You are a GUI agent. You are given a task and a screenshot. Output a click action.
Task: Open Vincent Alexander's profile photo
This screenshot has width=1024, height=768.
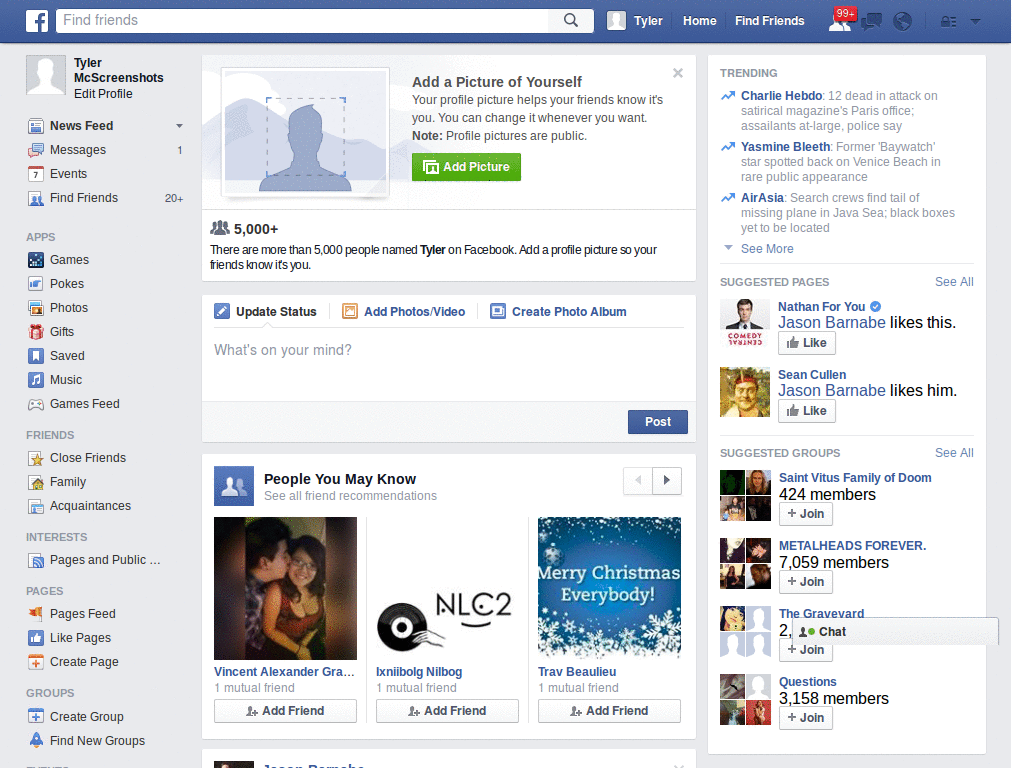coord(285,588)
